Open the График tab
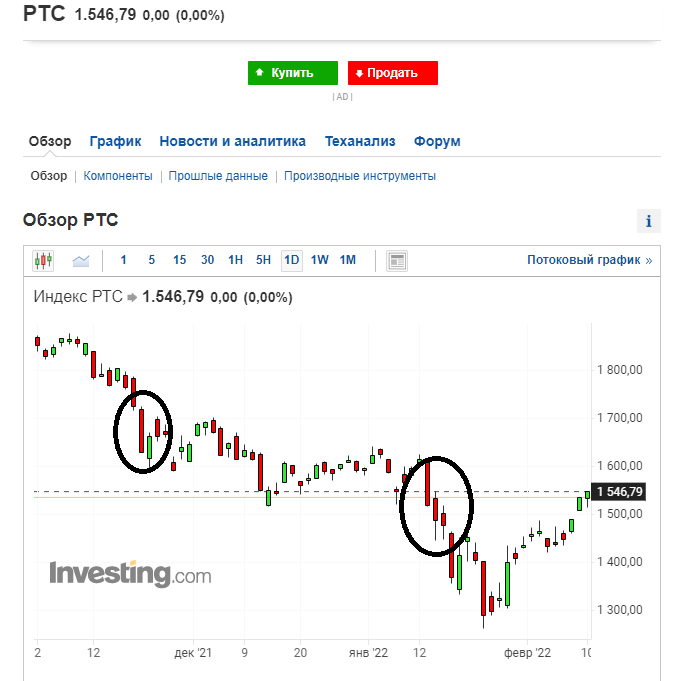Screen dimensions: 681x681 115,141
